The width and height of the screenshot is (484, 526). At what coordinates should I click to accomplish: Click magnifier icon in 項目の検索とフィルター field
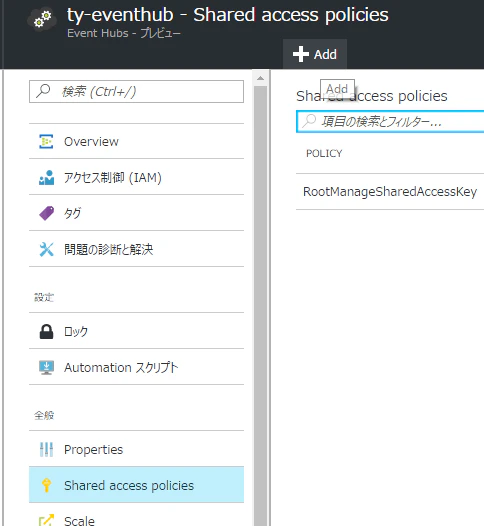click(x=309, y=121)
